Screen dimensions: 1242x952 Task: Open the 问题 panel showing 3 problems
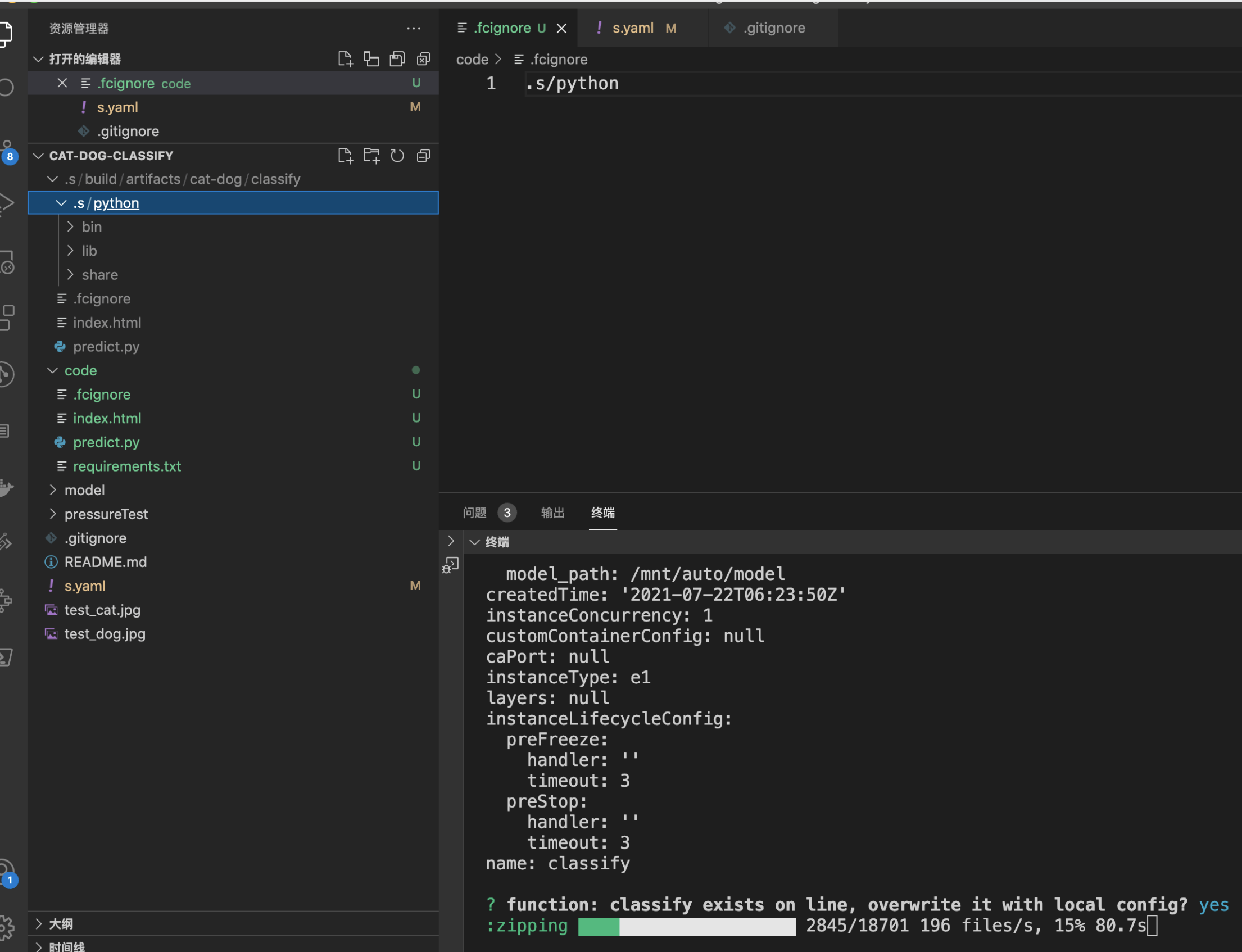click(x=474, y=513)
